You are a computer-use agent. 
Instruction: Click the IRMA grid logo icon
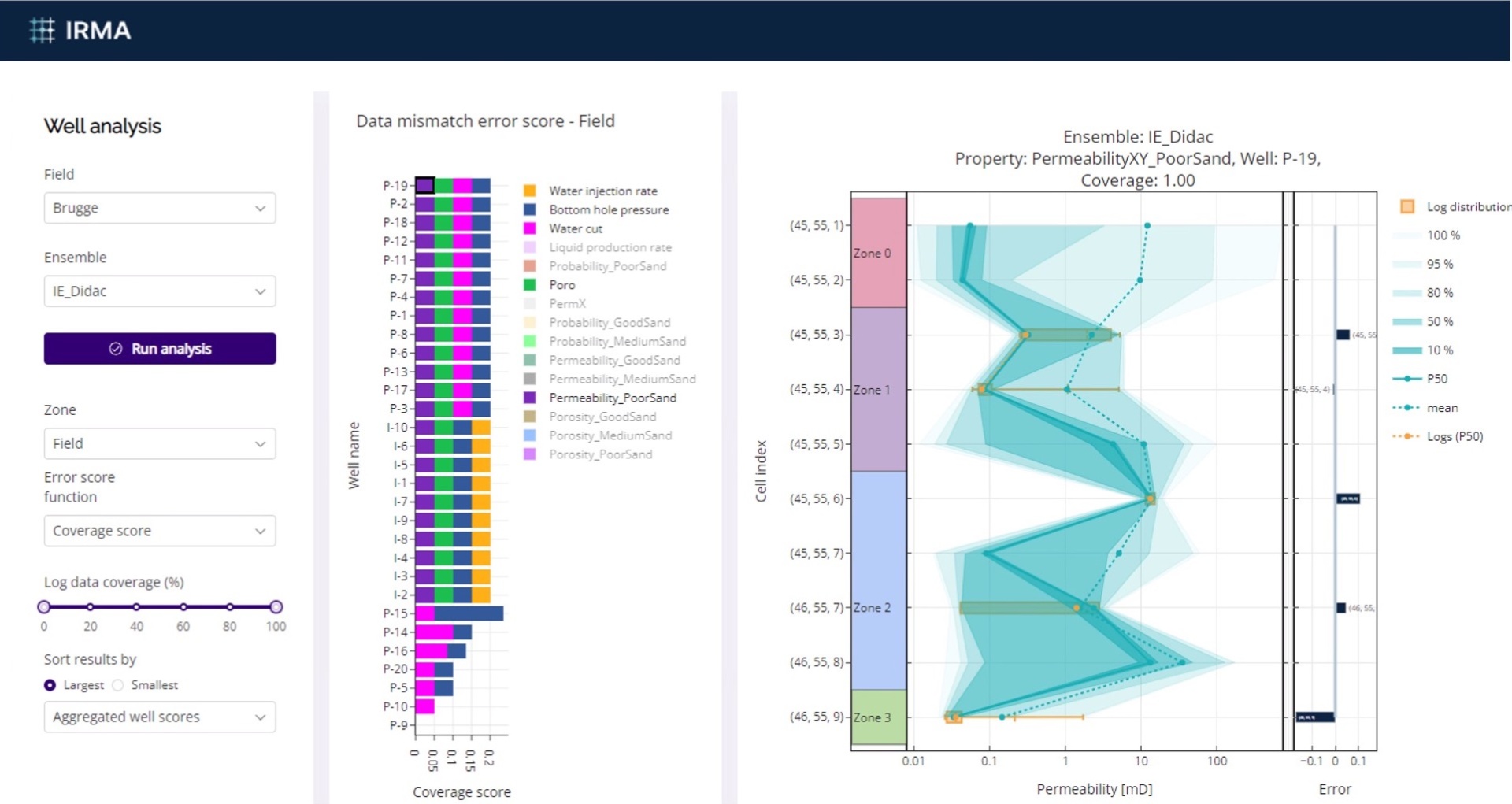click(42, 31)
